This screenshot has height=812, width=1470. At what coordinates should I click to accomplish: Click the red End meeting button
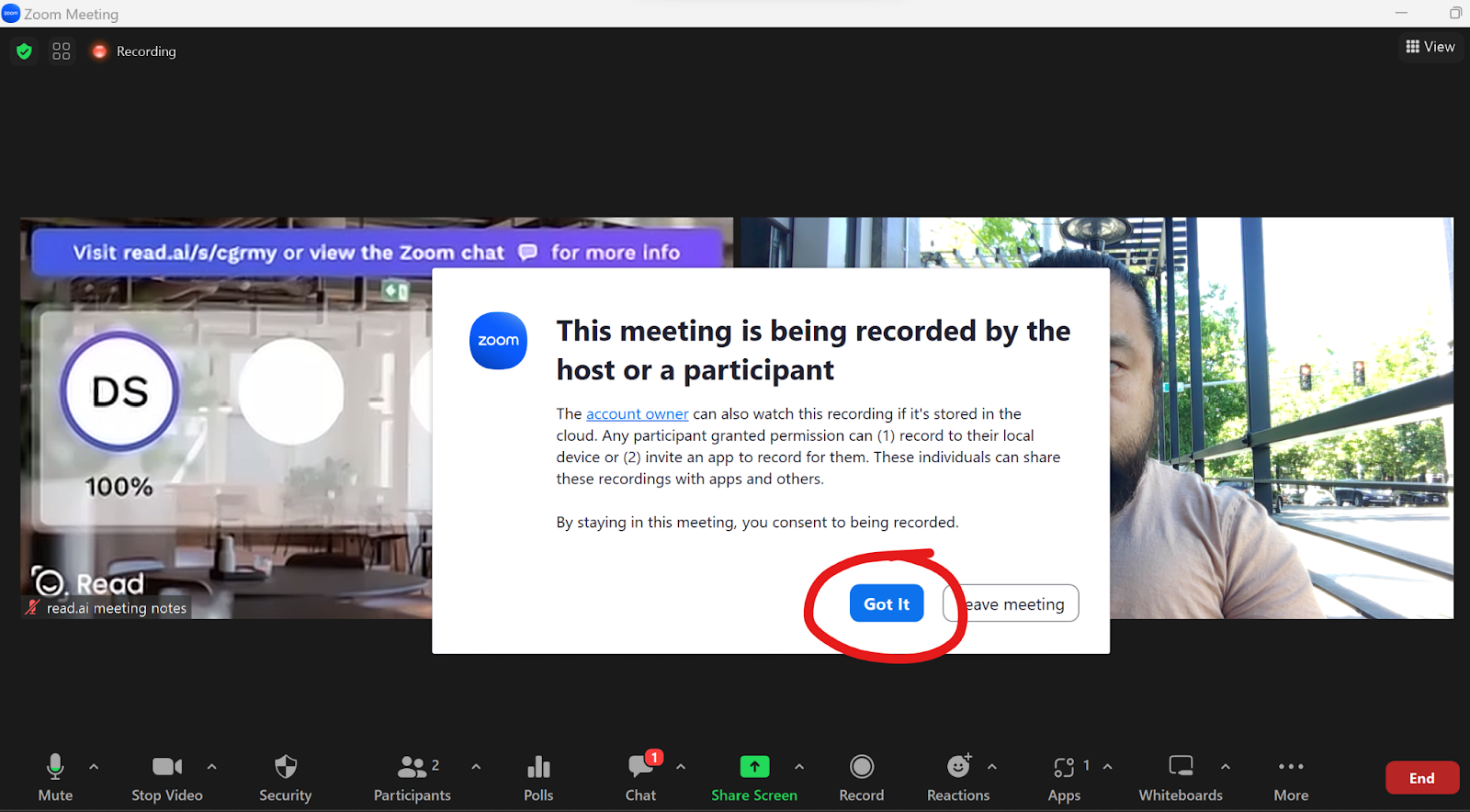(x=1422, y=778)
